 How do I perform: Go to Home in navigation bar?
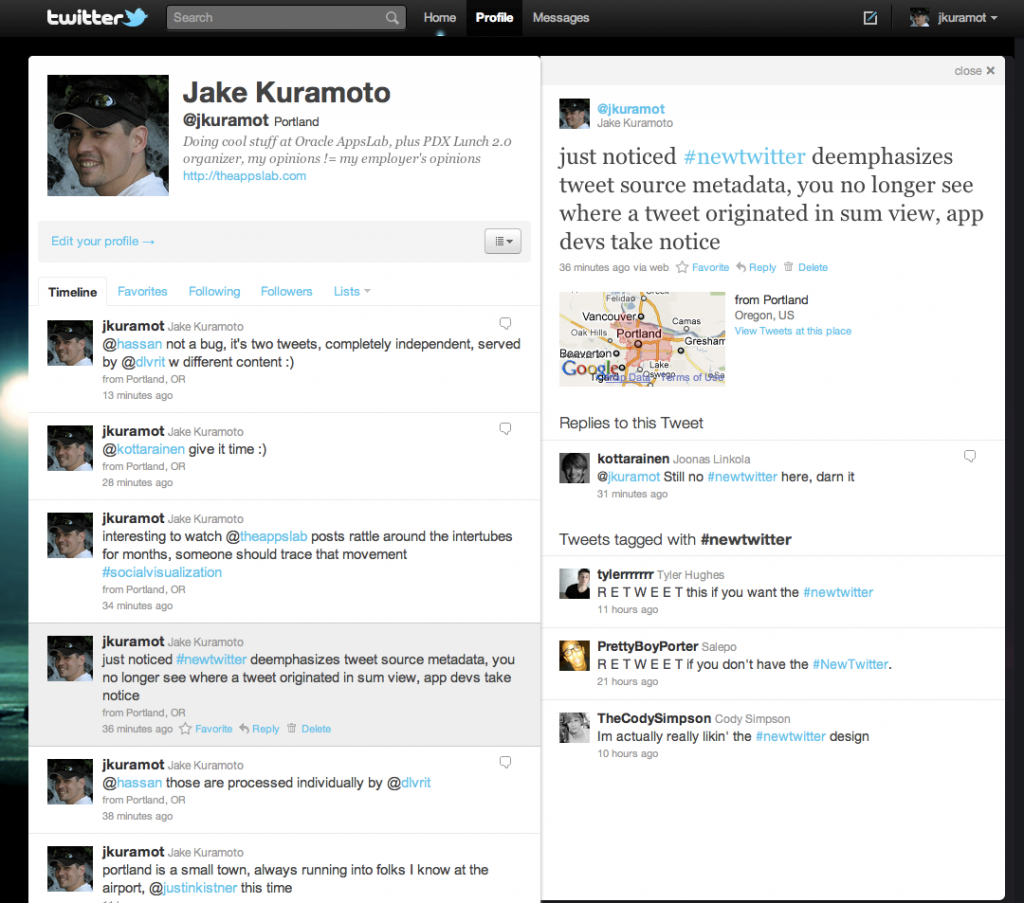440,18
